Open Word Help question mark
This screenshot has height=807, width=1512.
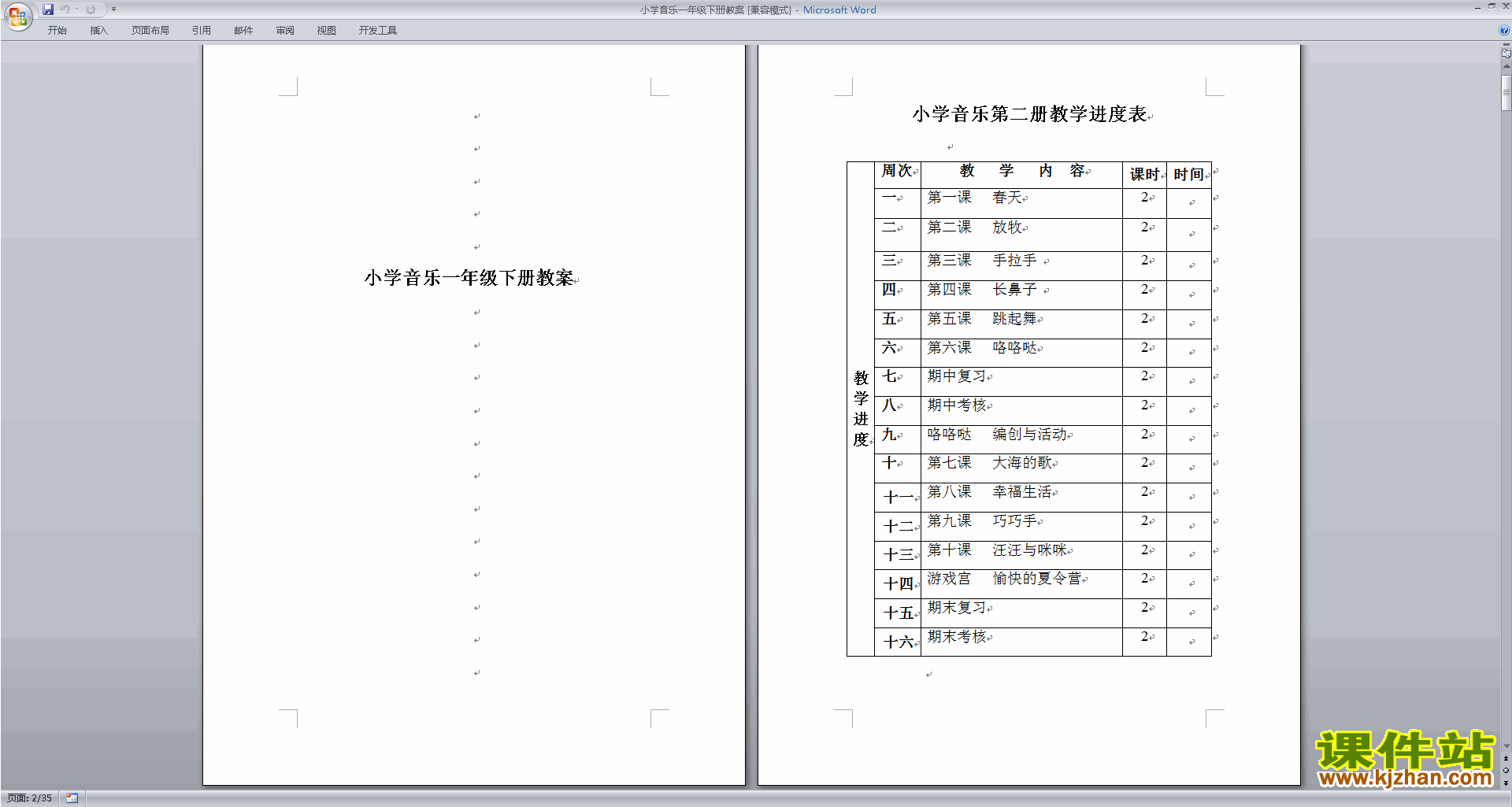(1503, 31)
